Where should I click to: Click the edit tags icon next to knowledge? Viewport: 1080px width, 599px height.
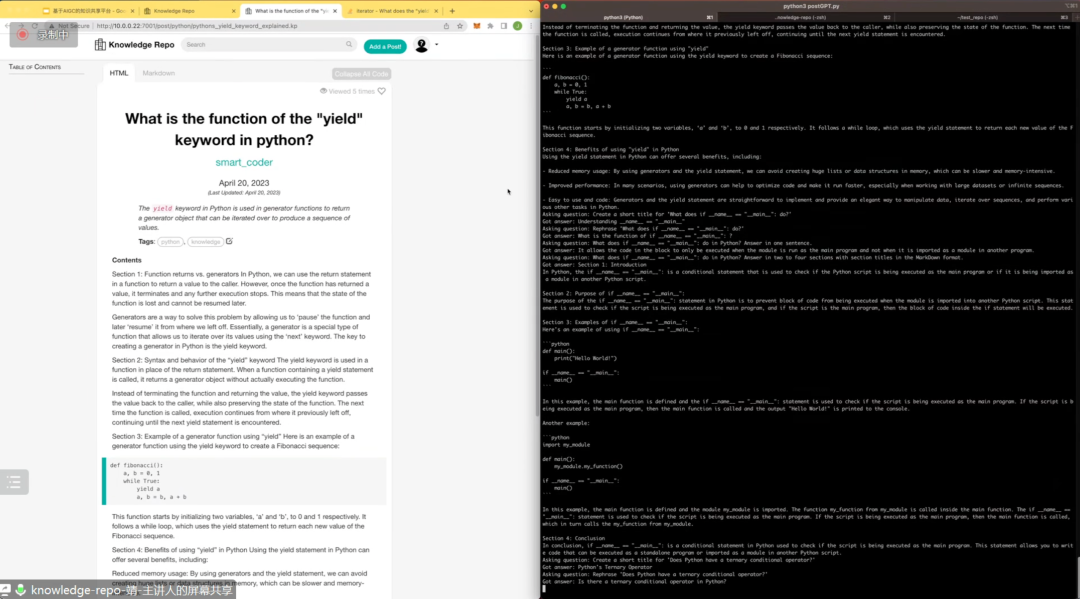[229, 241]
